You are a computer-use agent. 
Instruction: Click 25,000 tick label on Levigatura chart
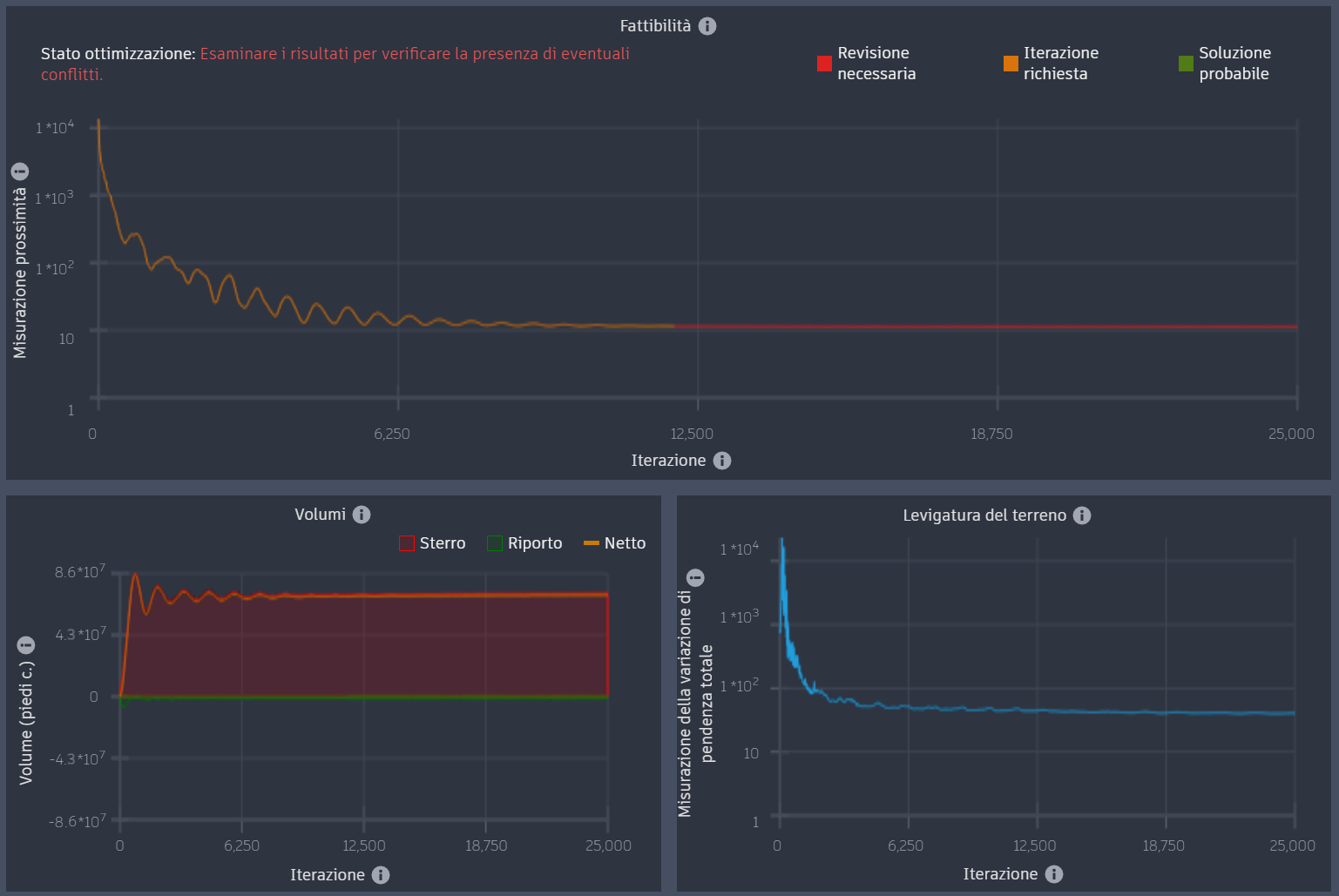(x=1292, y=845)
